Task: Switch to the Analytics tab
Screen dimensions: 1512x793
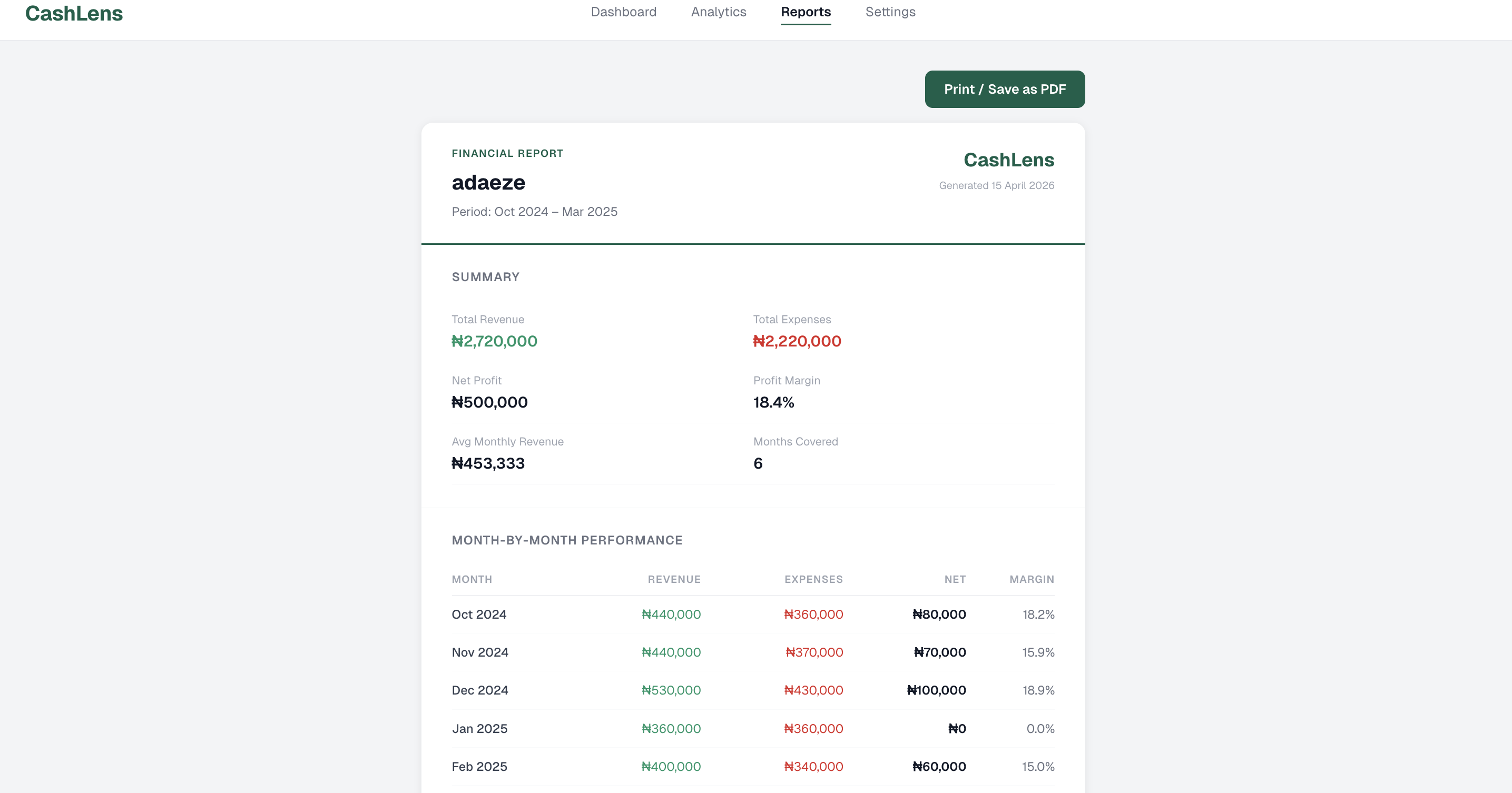Action: tap(719, 12)
